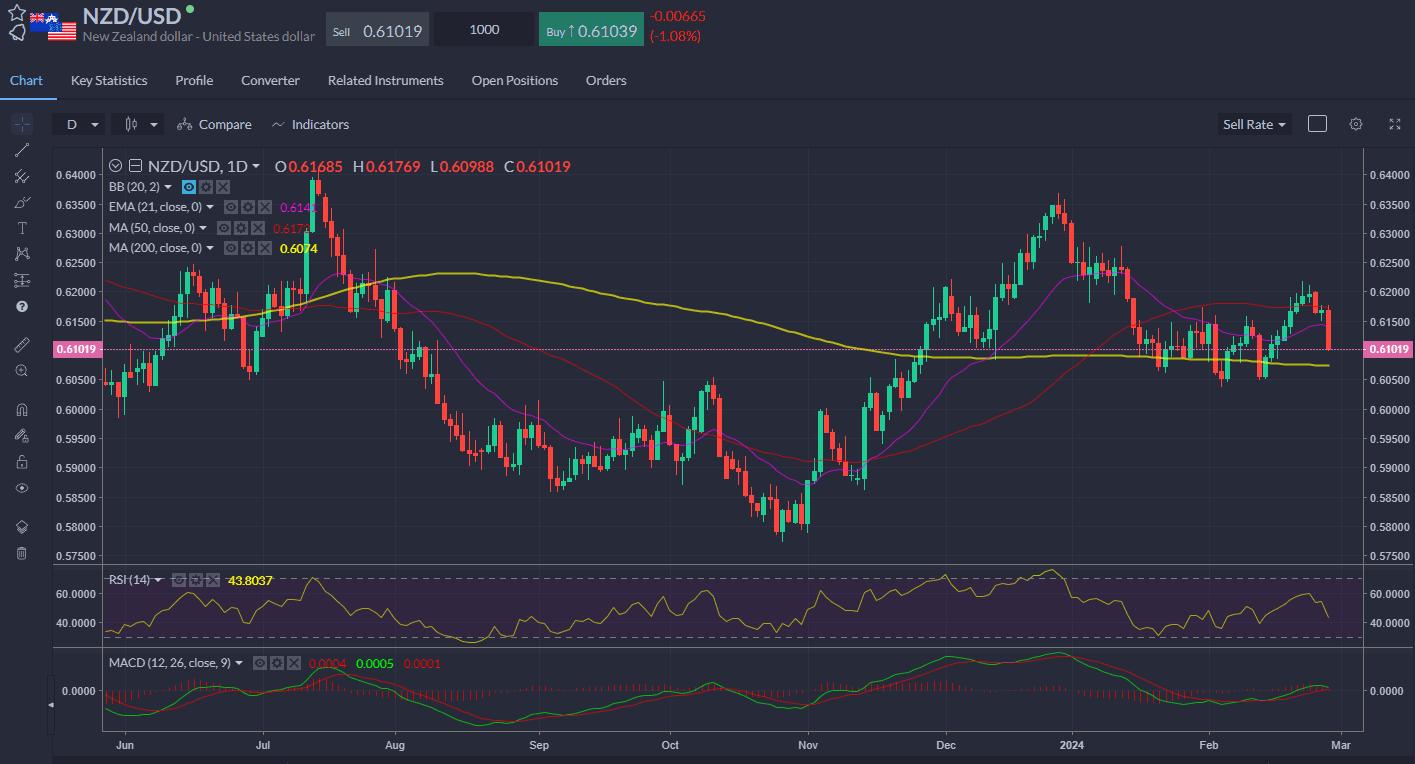The height and width of the screenshot is (764, 1415).
Task: Expand the MA (200, close, 0) dropdown
Action: click(210, 248)
